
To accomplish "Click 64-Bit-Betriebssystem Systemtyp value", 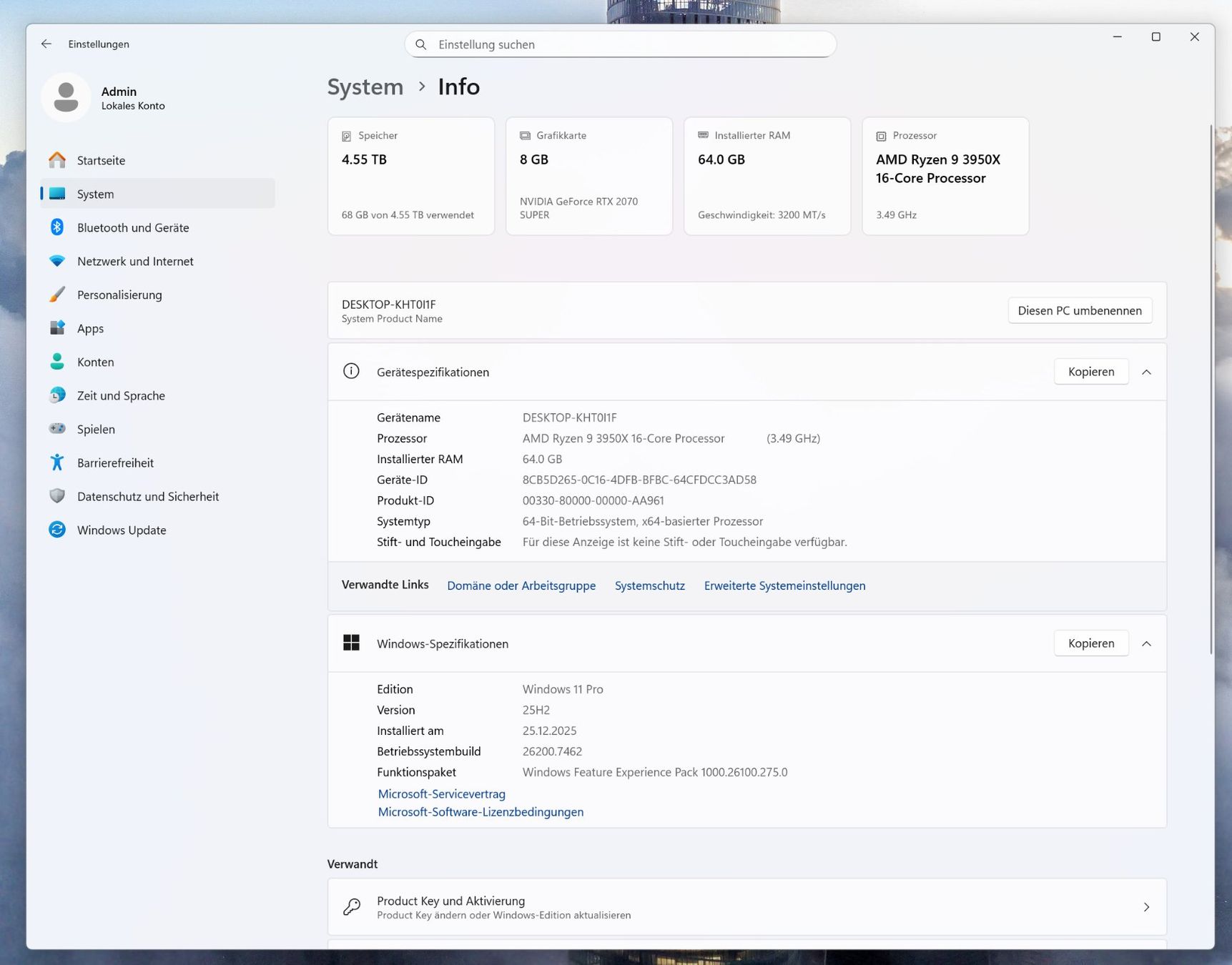I will pyautogui.click(x=643, y=521).
